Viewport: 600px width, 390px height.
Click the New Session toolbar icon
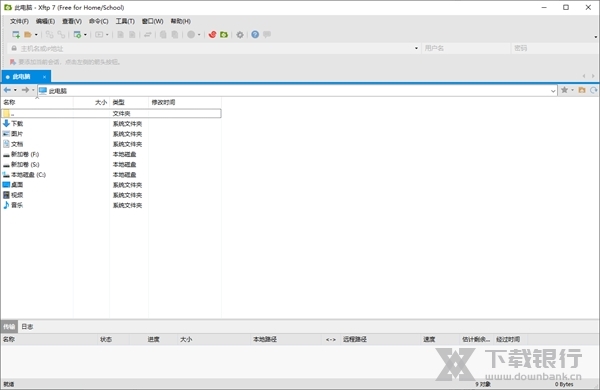(16, 34)
